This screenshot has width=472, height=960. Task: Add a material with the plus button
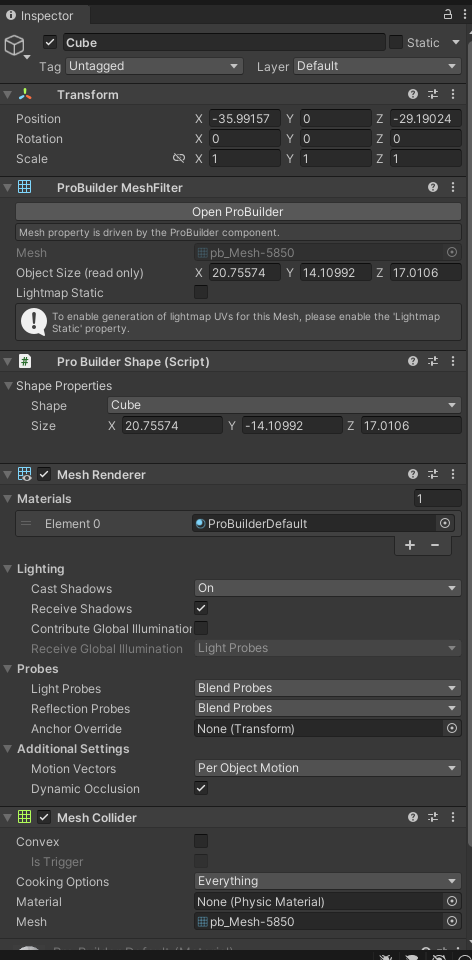410,545
